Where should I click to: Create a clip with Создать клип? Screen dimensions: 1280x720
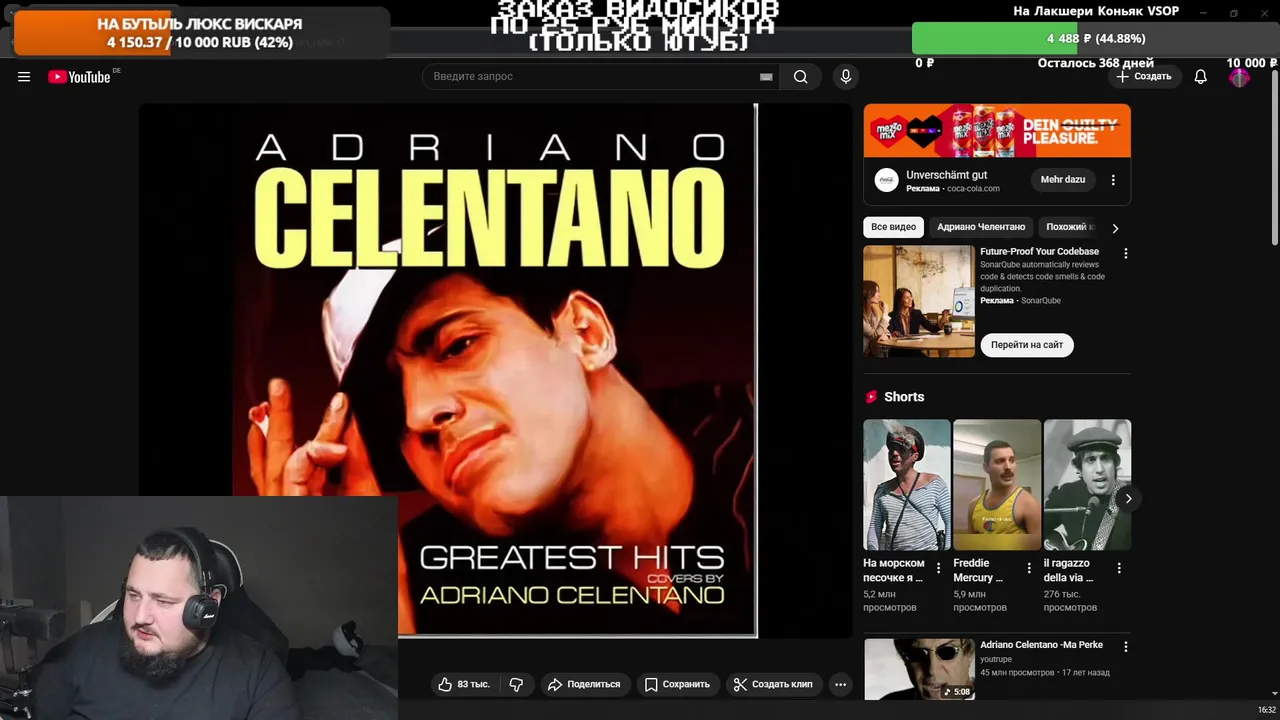coord(773,684)
